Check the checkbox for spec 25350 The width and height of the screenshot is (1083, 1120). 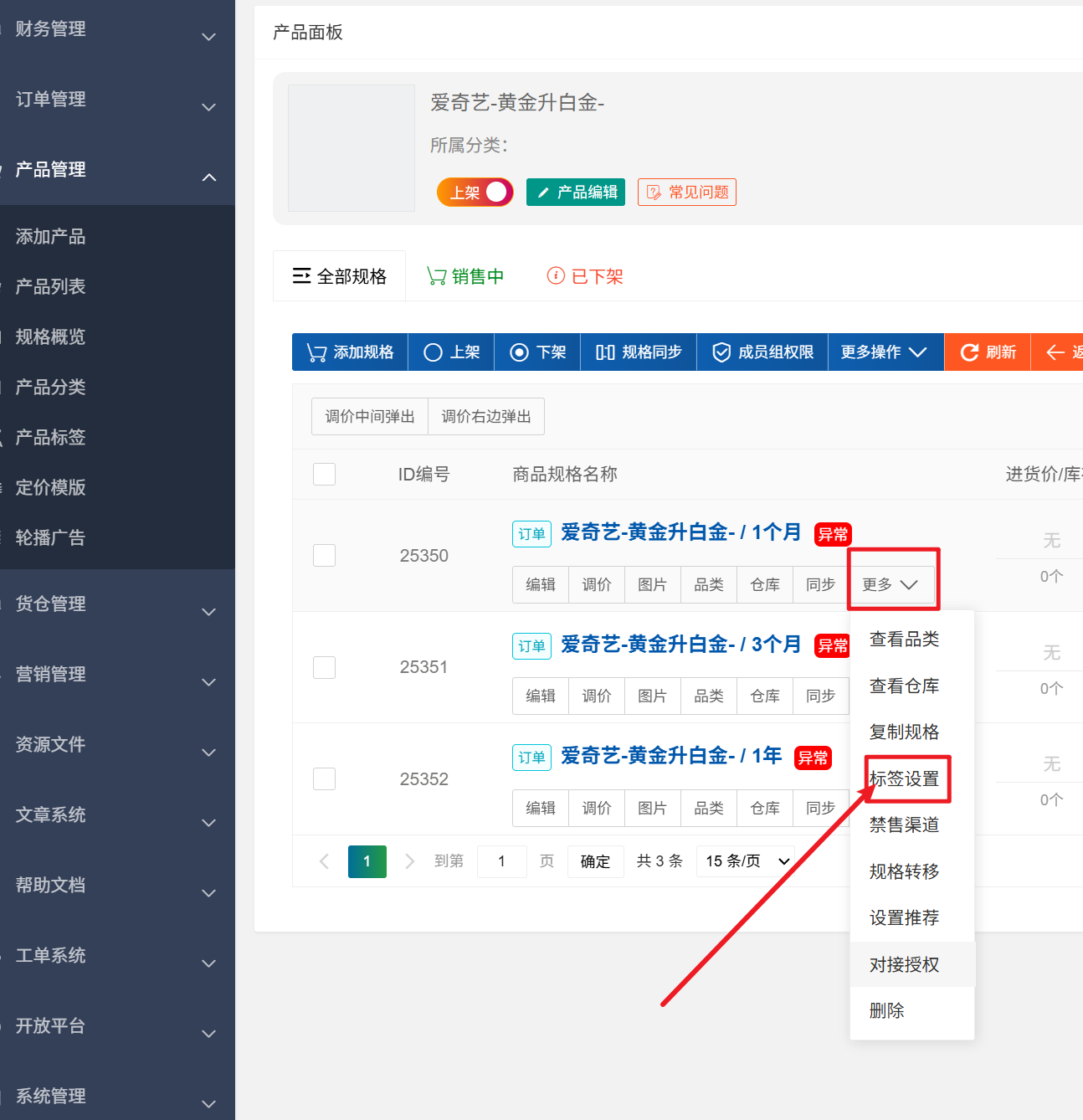click(324, 556)
